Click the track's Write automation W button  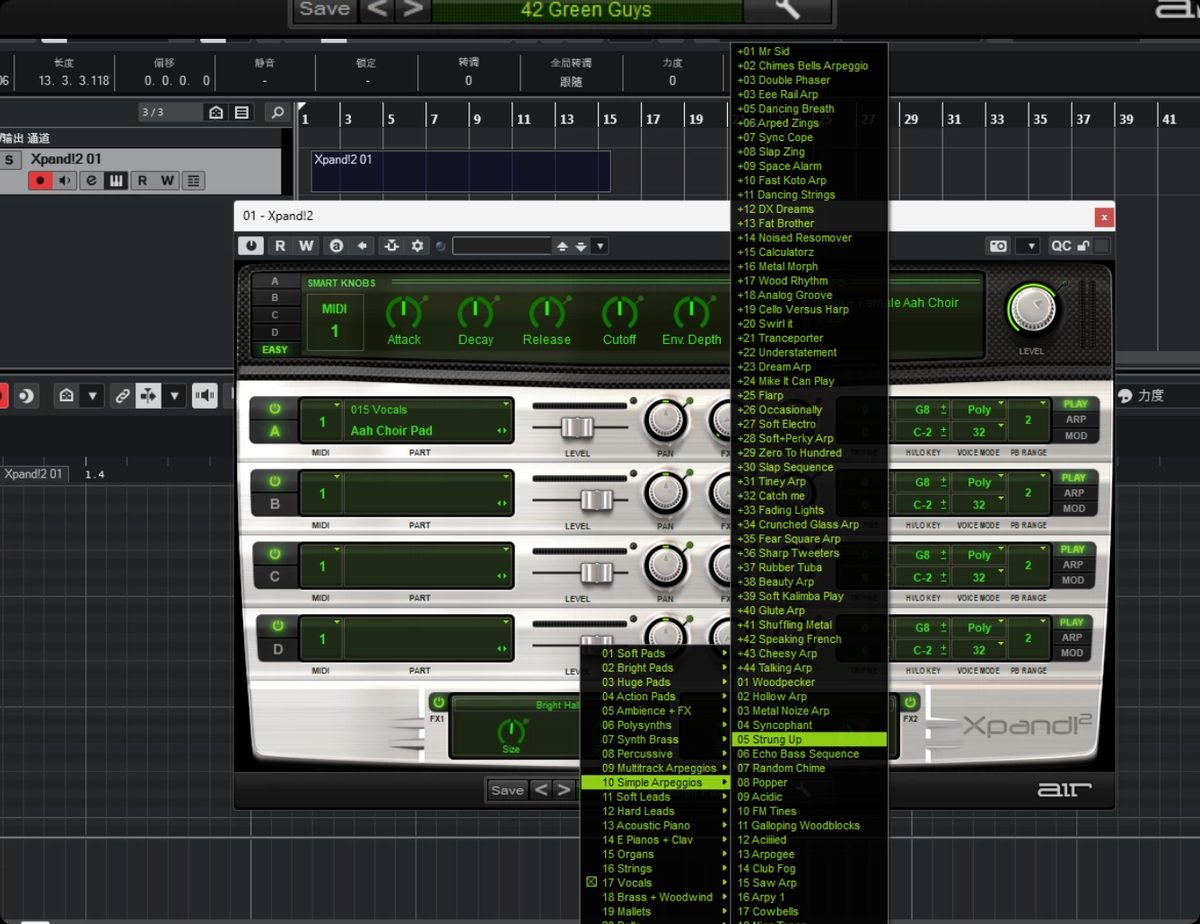pyautogui.click(x=167, y=181)
